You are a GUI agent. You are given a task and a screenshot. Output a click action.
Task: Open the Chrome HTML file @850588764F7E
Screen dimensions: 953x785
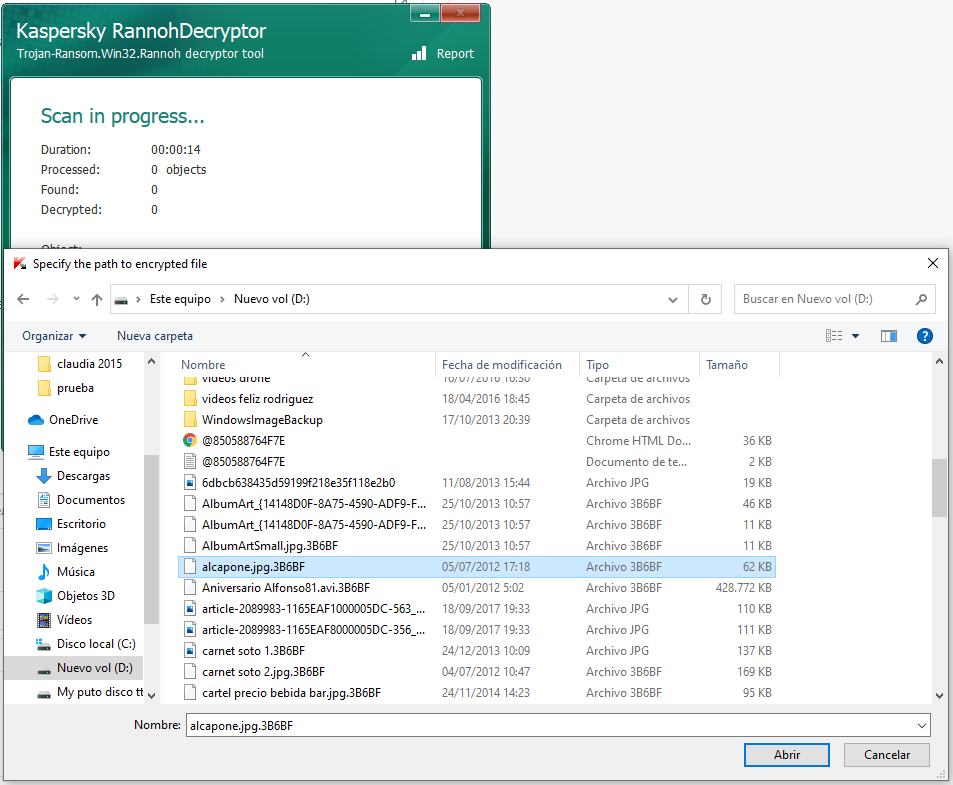tap(243, 440)
